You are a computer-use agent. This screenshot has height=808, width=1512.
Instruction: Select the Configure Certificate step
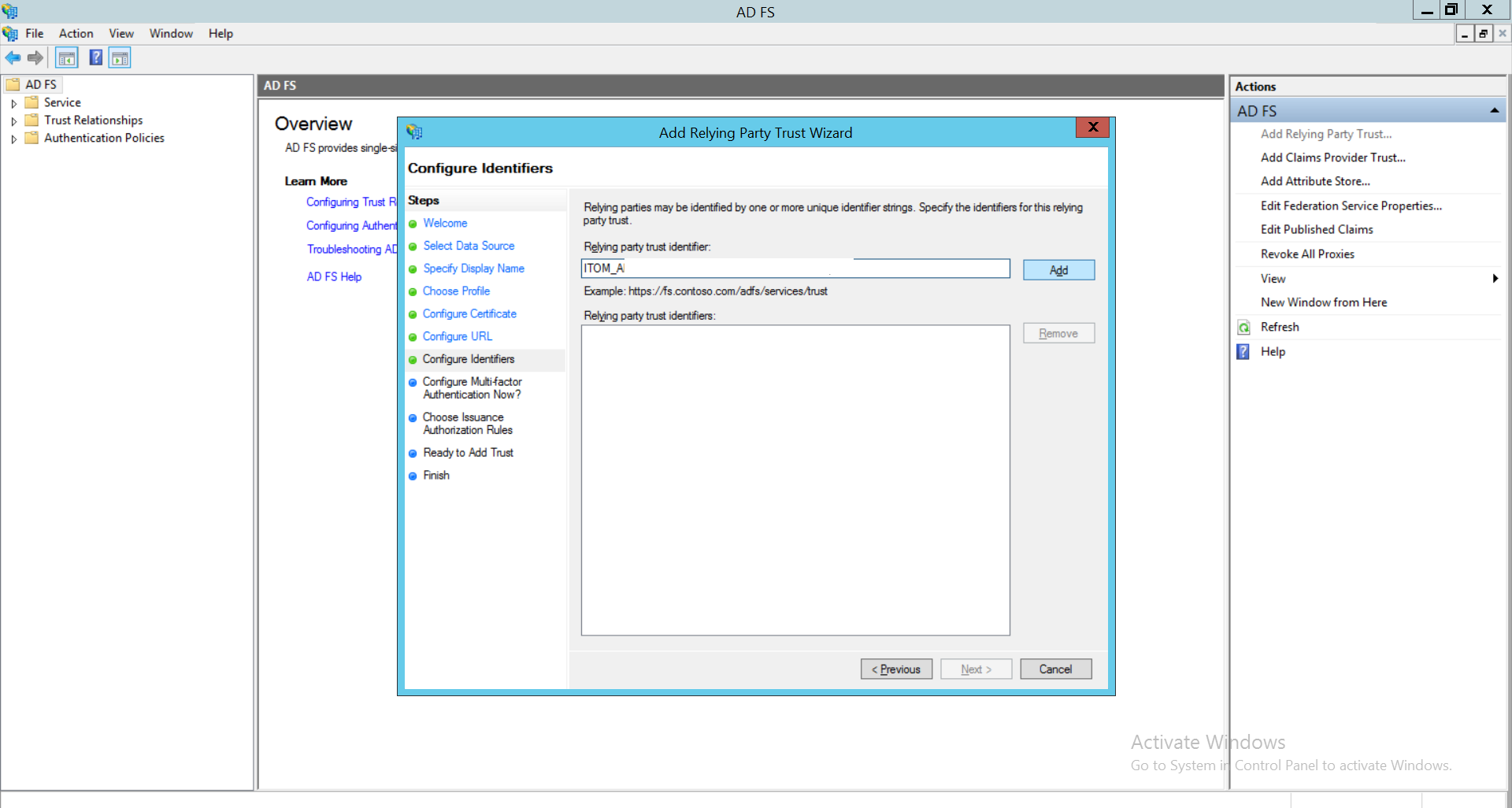point(469,313)
